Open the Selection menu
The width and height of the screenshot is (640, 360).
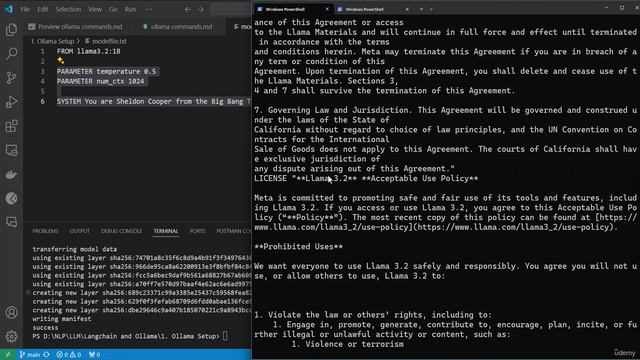[x=68, y=9]
